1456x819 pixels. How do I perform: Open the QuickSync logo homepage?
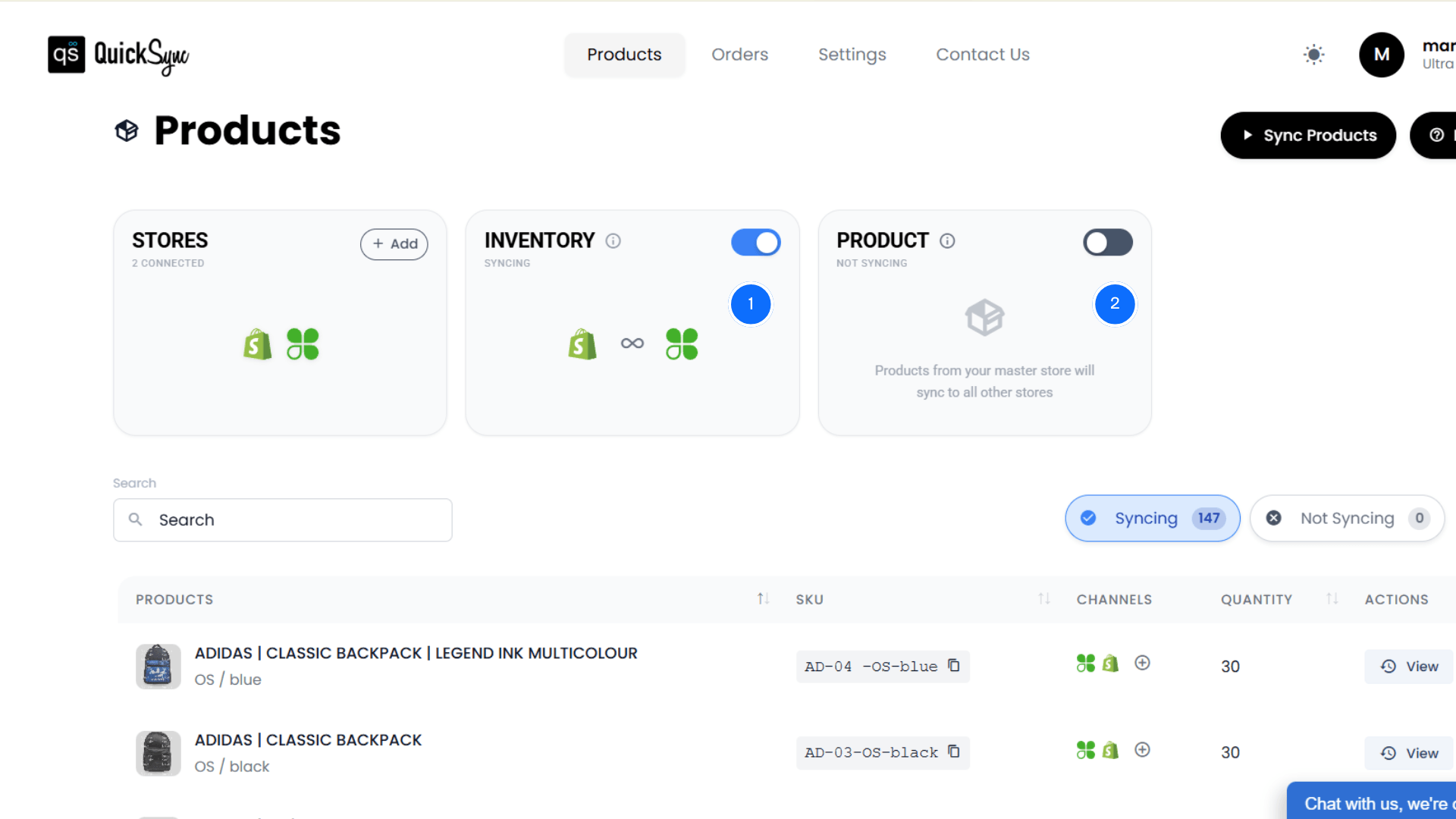tap(118, 55)
